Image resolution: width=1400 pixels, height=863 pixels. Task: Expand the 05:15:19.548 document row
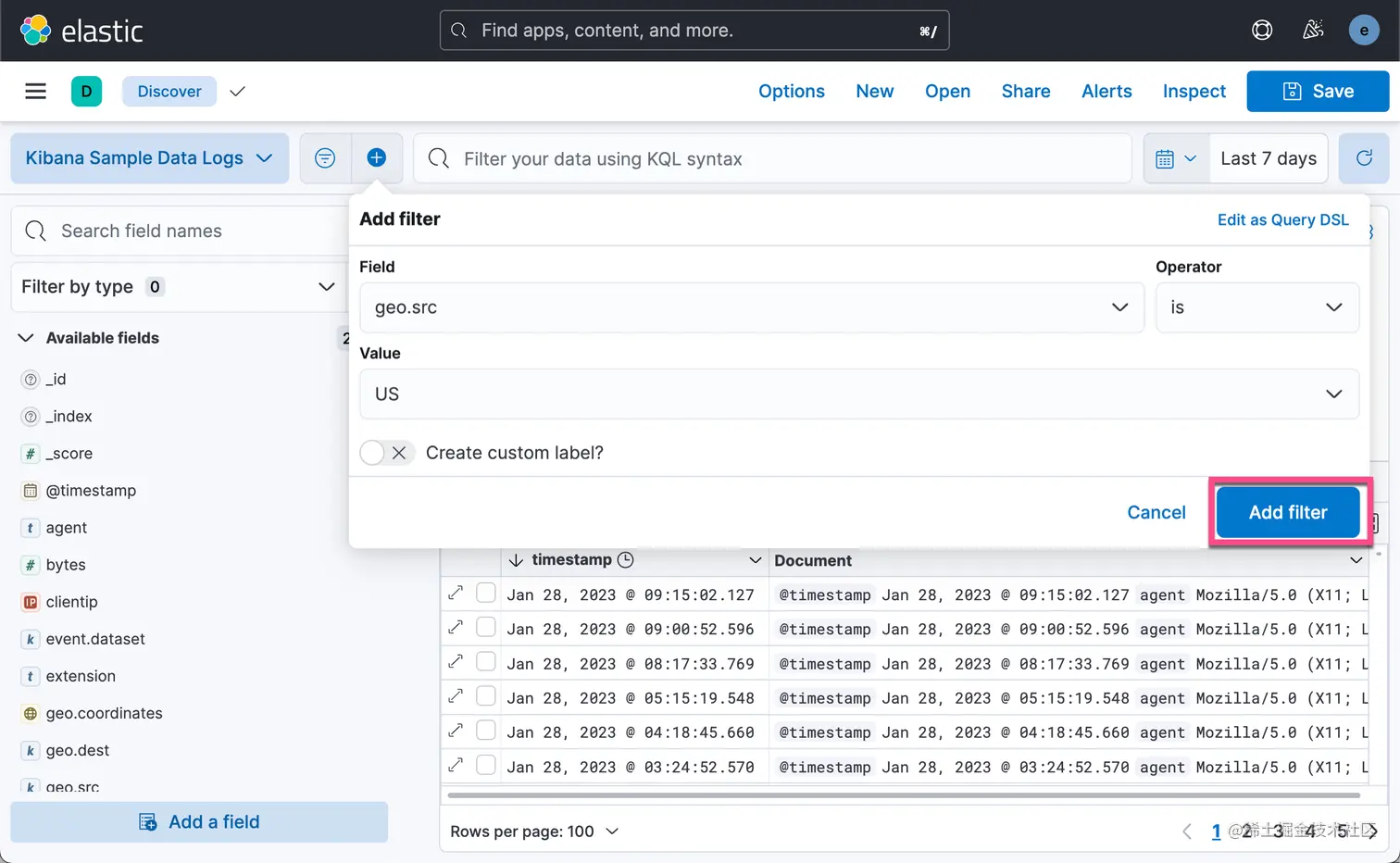pyautogui.click(x=456, y=696)
